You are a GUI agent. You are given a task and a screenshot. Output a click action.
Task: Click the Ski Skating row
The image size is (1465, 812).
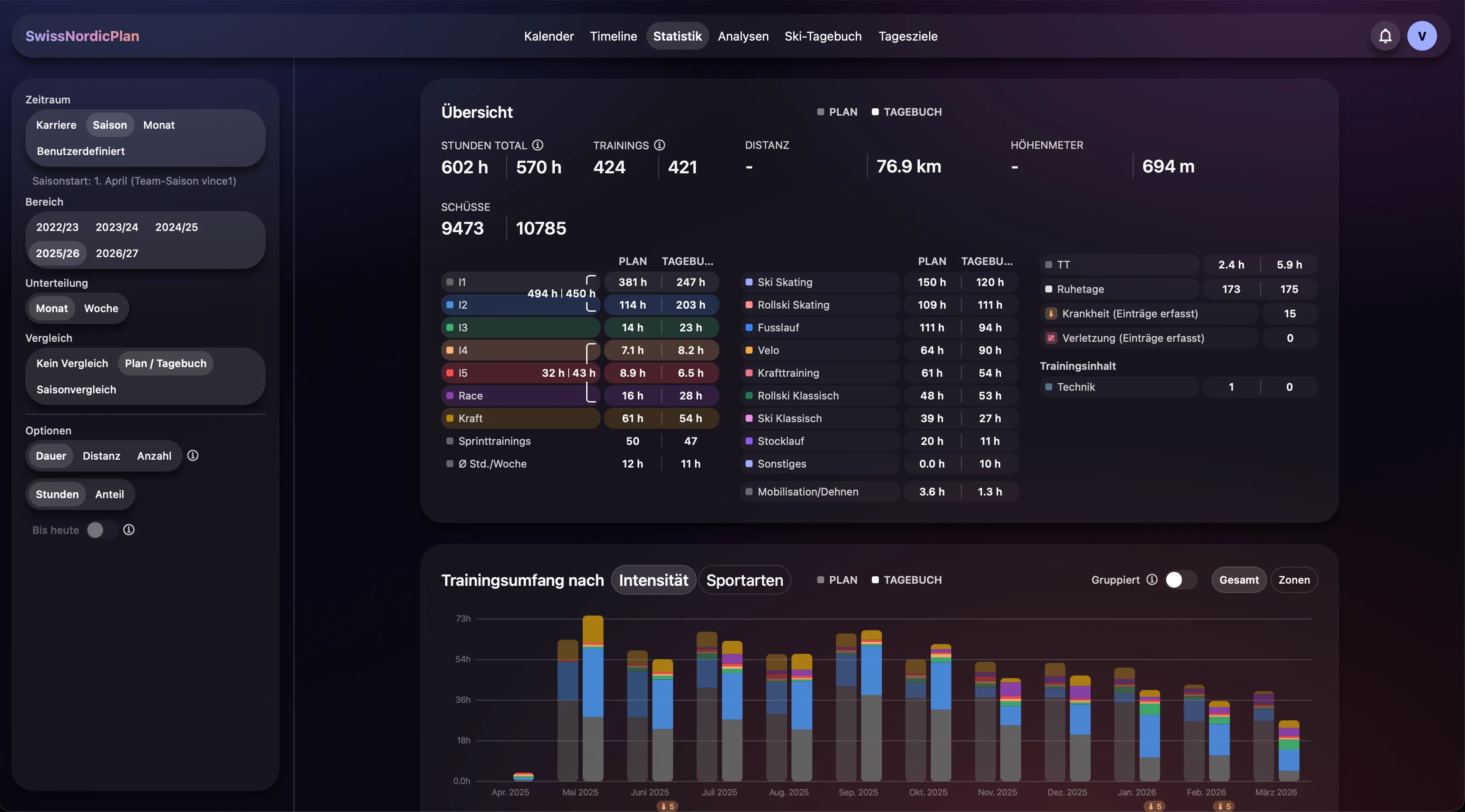tap(879, 282)
